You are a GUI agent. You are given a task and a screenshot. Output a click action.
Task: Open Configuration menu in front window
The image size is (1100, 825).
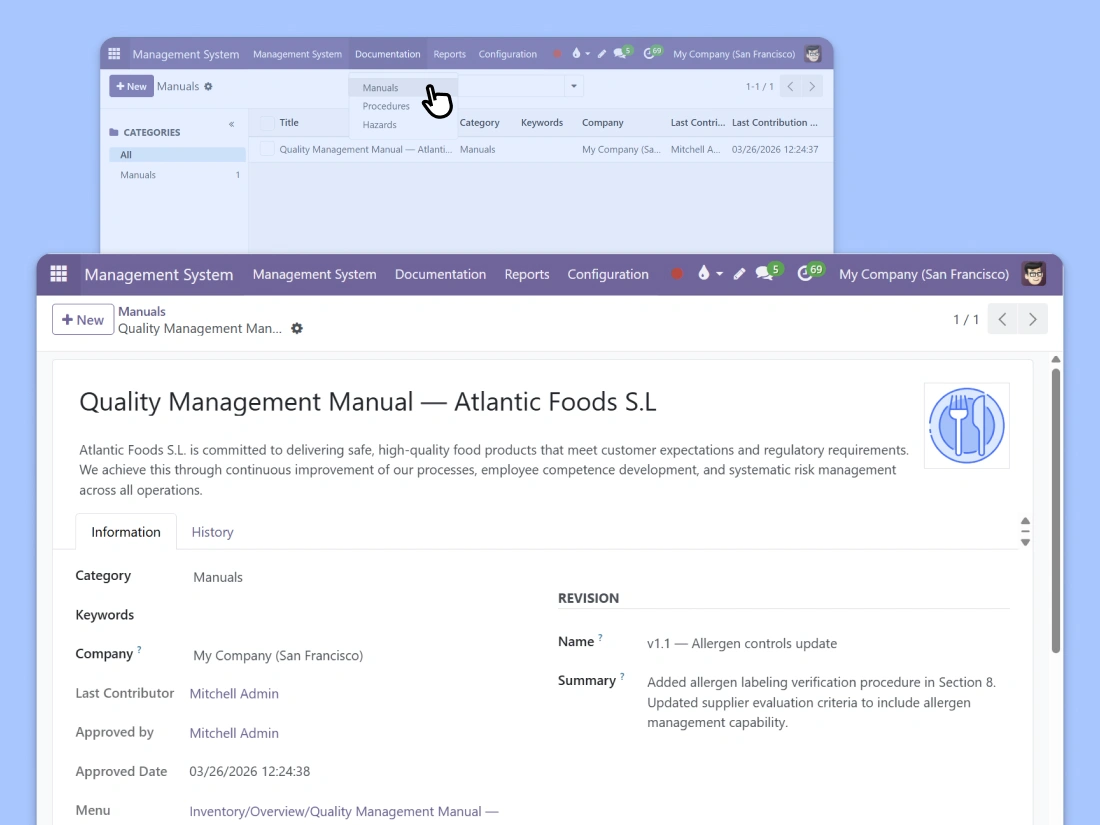click(x=608, y=274)
